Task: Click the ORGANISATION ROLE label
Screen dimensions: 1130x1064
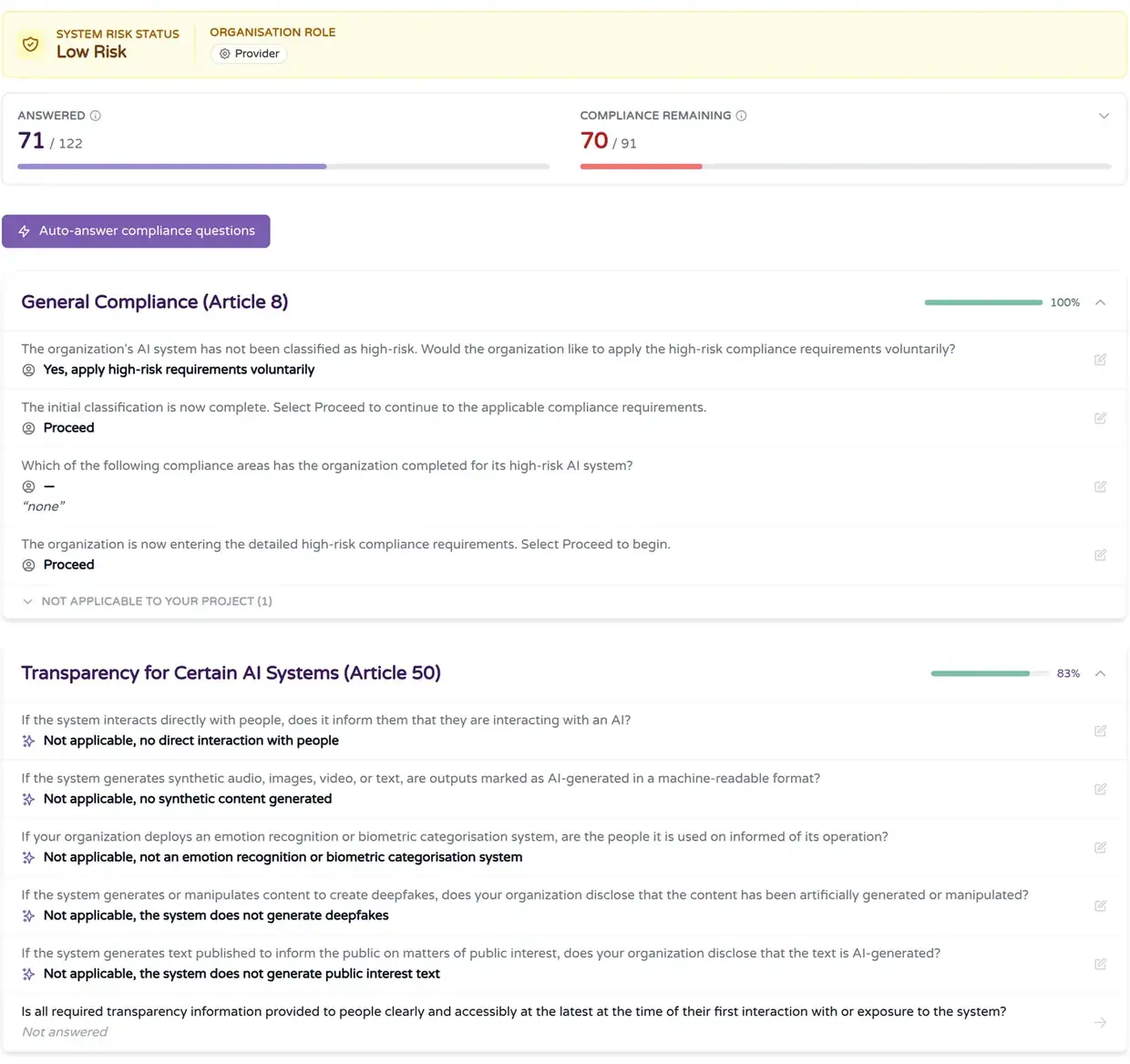Action: point(272,32)
